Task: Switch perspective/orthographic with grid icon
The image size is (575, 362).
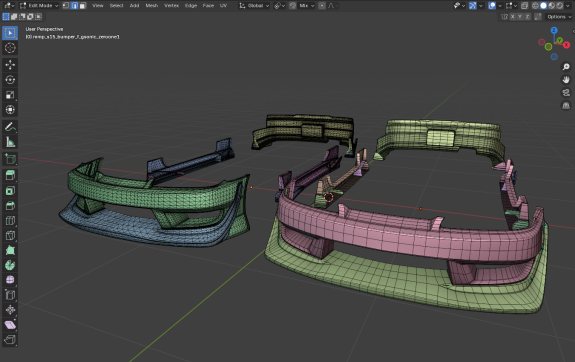Action: (x=566, y=105)
